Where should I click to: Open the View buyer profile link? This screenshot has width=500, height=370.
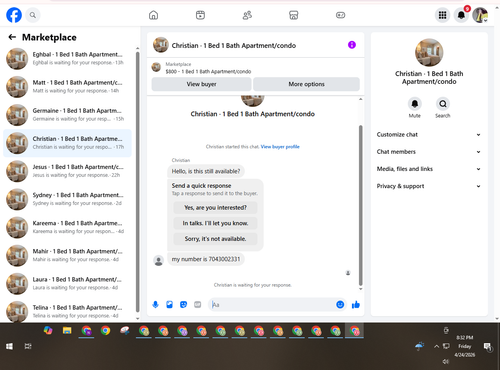pyautogui.click(x=280, y=147)
